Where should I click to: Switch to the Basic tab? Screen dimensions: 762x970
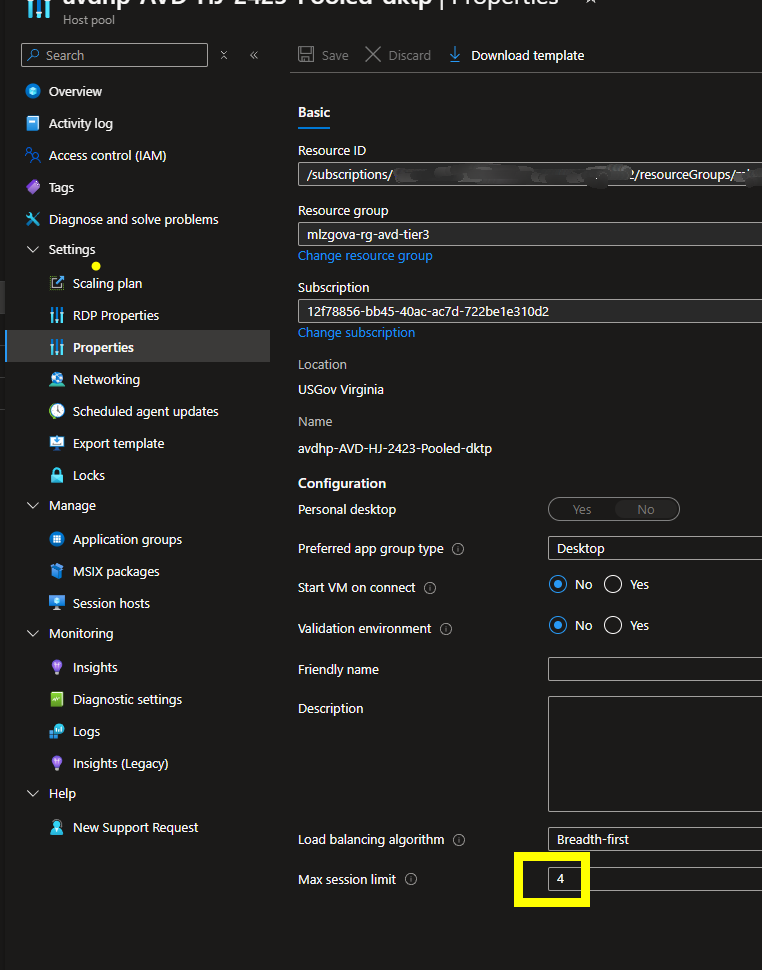point(313,113)
